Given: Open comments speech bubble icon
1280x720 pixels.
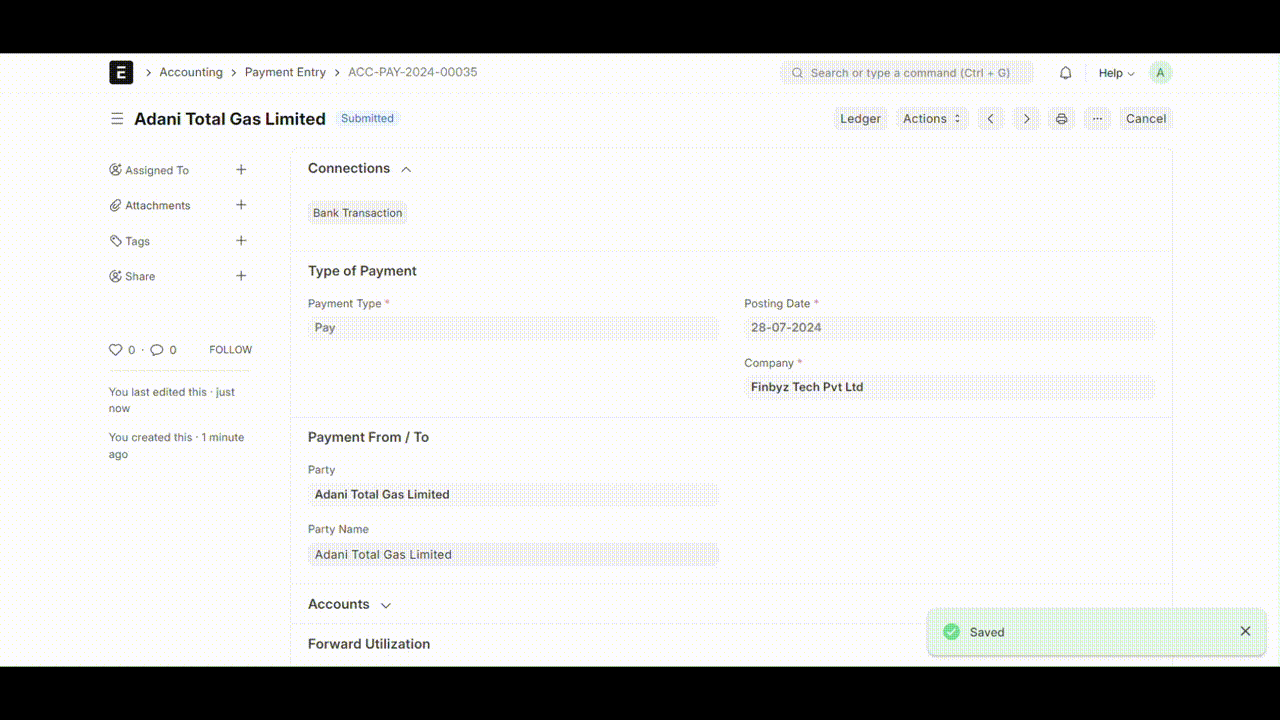Looking at the screenshot, I should point(157,350).
